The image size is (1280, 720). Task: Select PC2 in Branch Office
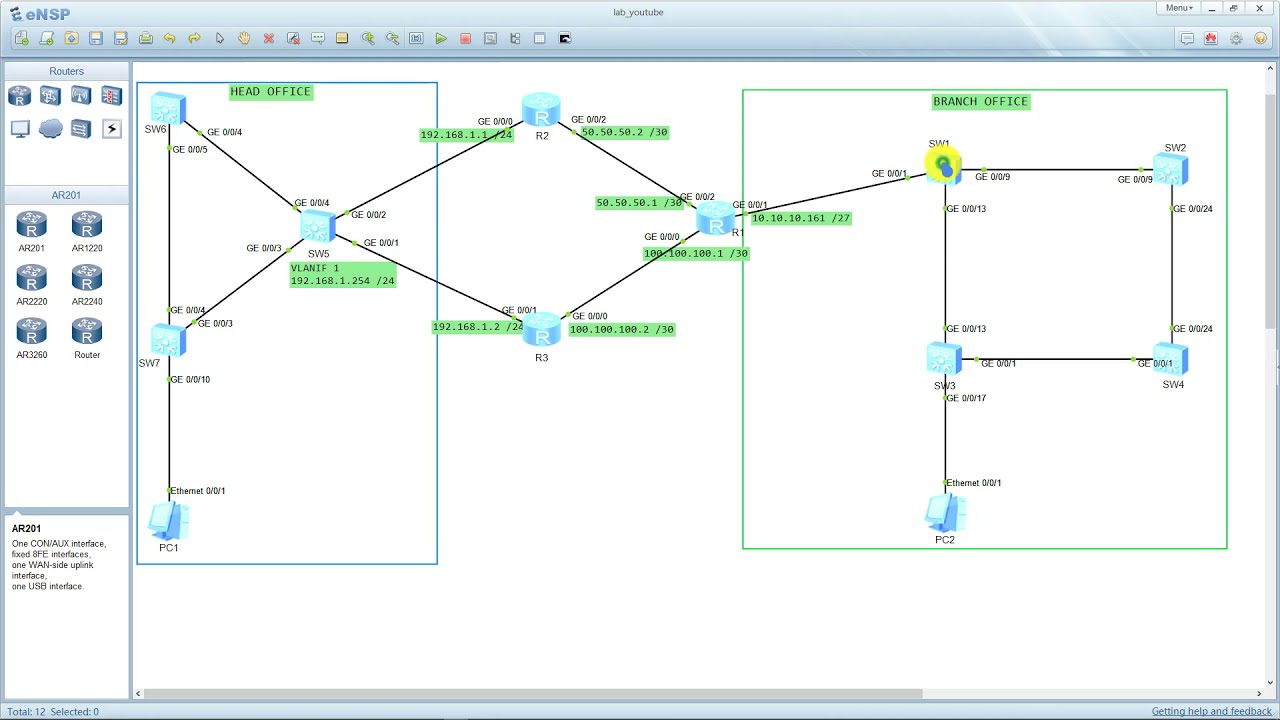944,512
